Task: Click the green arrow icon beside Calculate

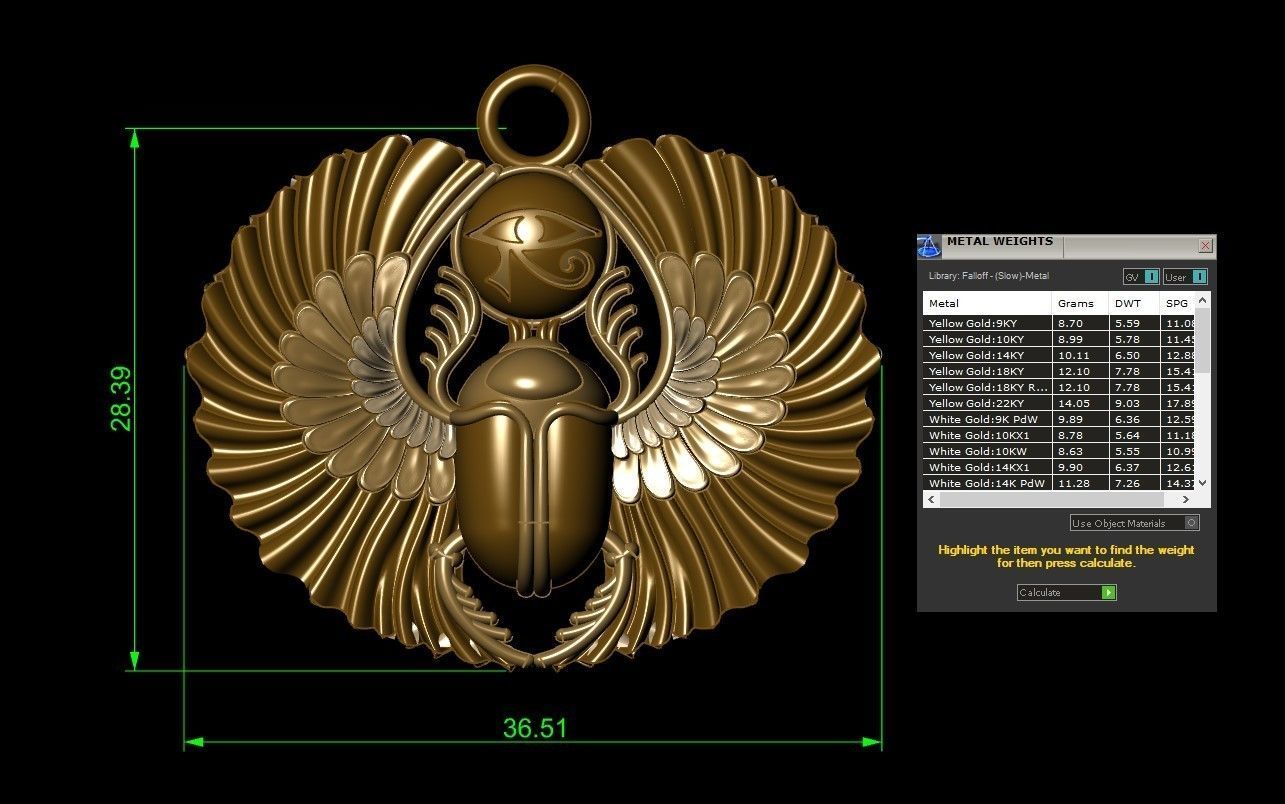Action: (1108, 592)
